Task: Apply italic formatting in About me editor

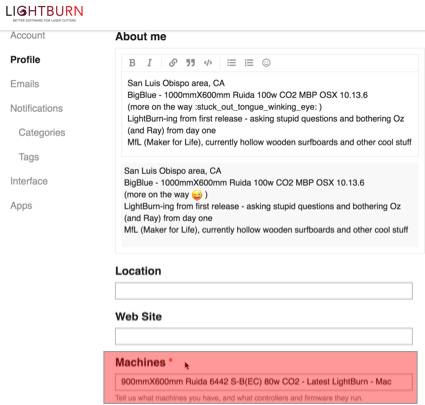Action: (x=149, y=63)
